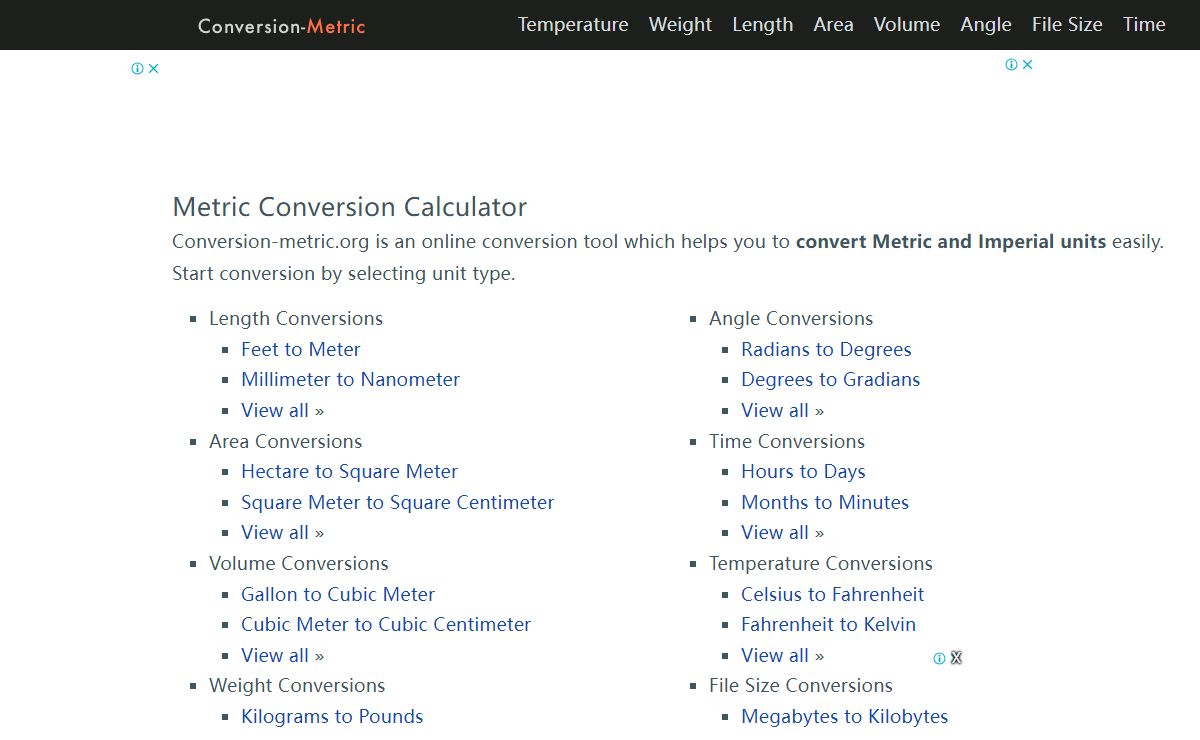This screenshot has width=1200, height=740.
Task: Go to Area in the top navigation
Action: pos(833,25)
